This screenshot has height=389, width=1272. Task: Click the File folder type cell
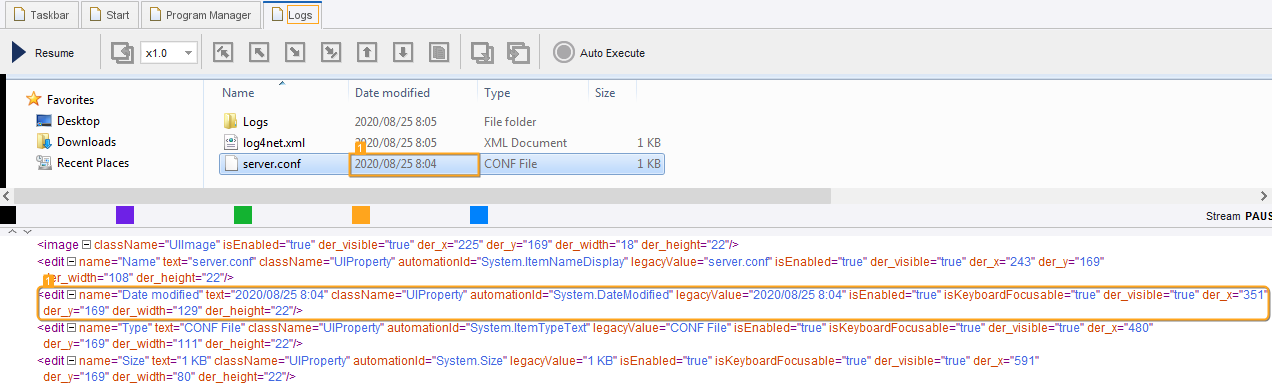510,122
